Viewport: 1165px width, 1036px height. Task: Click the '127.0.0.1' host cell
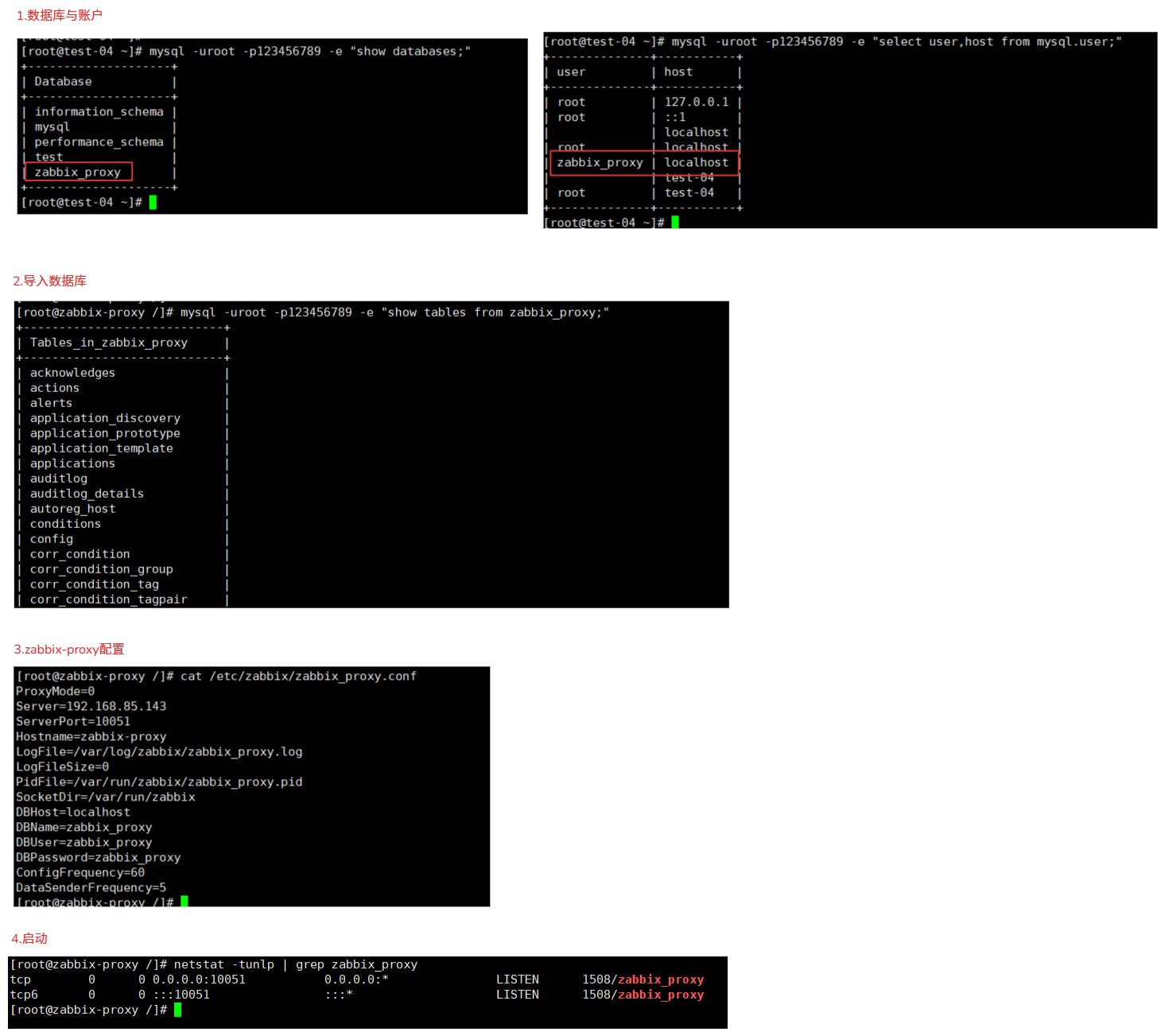[697, 102]
